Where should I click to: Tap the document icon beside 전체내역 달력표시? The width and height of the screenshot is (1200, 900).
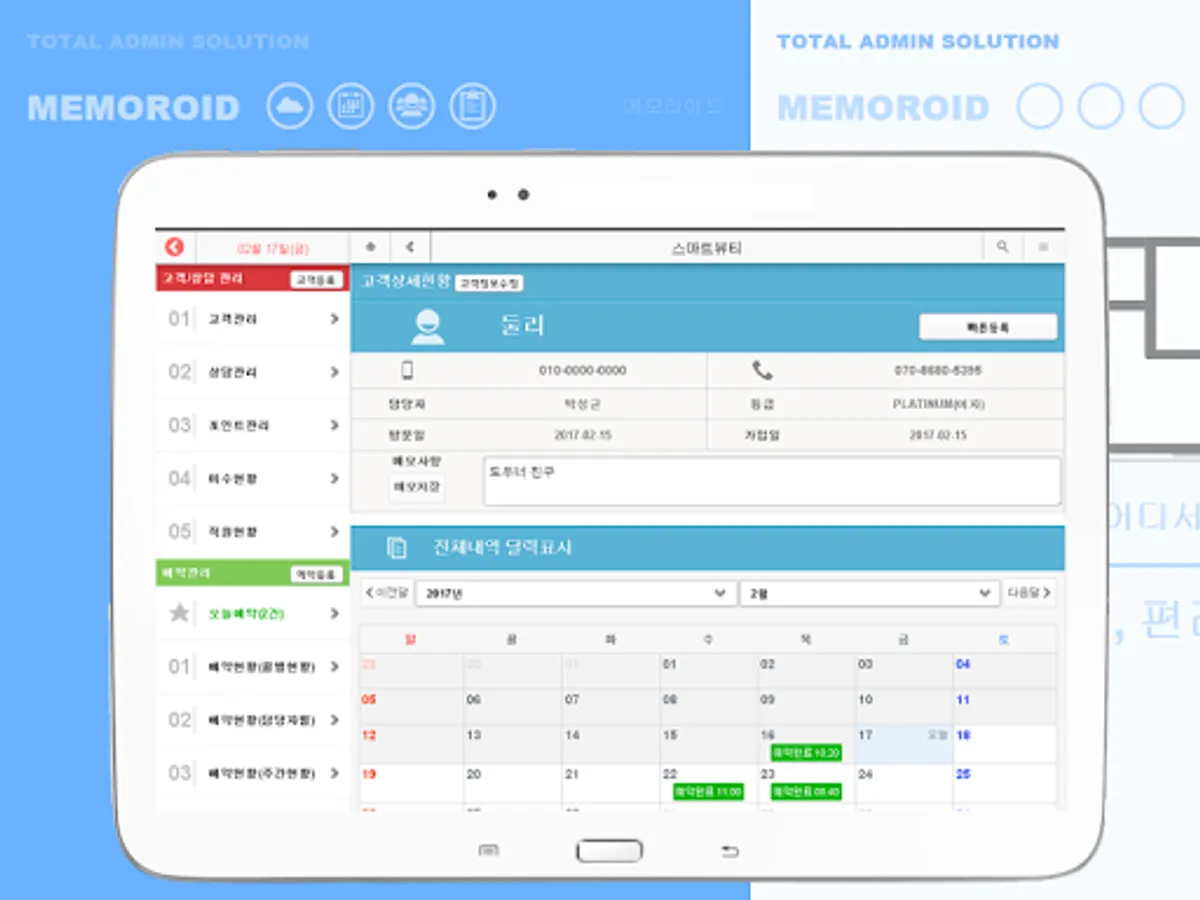(x=397, y=548)
